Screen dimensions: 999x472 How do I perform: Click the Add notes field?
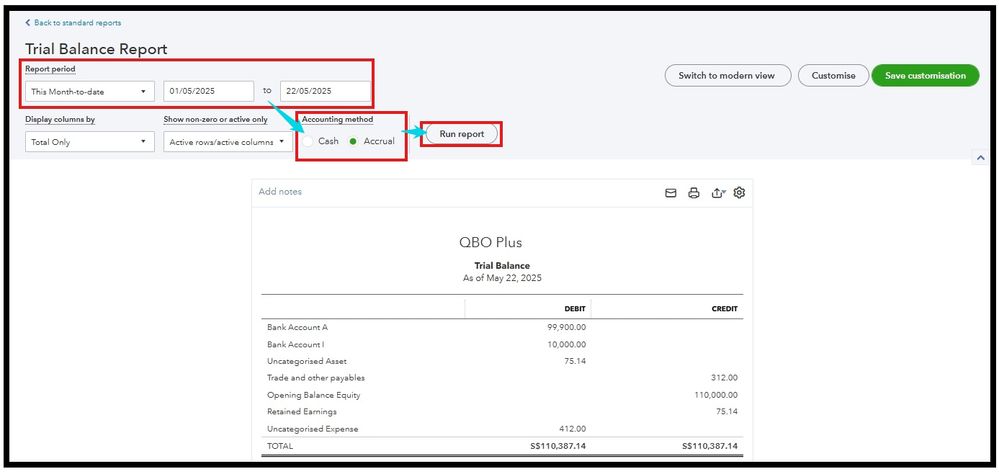[280, 192]
